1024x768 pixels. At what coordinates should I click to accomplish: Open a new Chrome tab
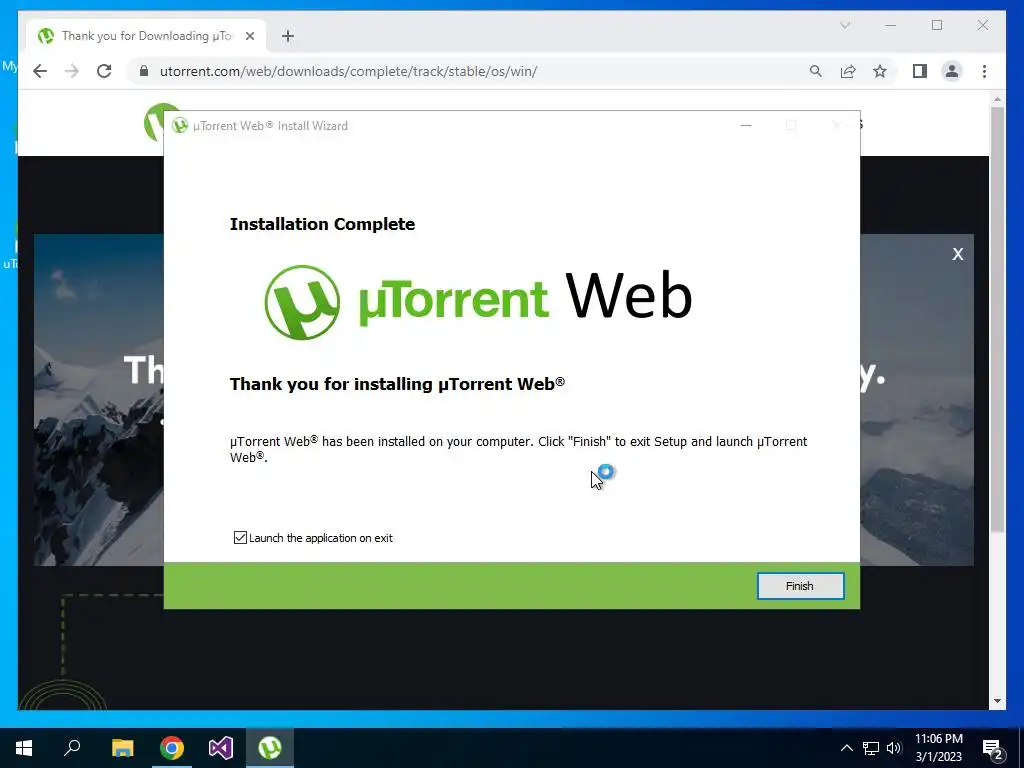coord(288,36)
